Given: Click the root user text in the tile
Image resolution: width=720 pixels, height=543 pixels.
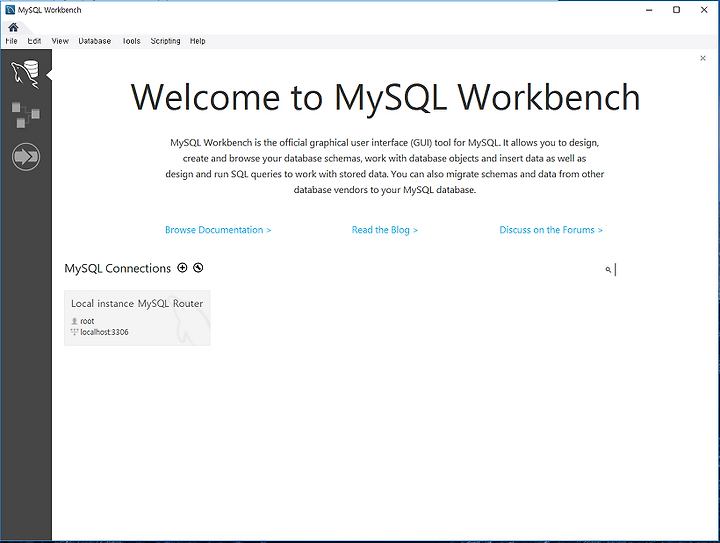Looking at the screenshot, I should [87, 321].
